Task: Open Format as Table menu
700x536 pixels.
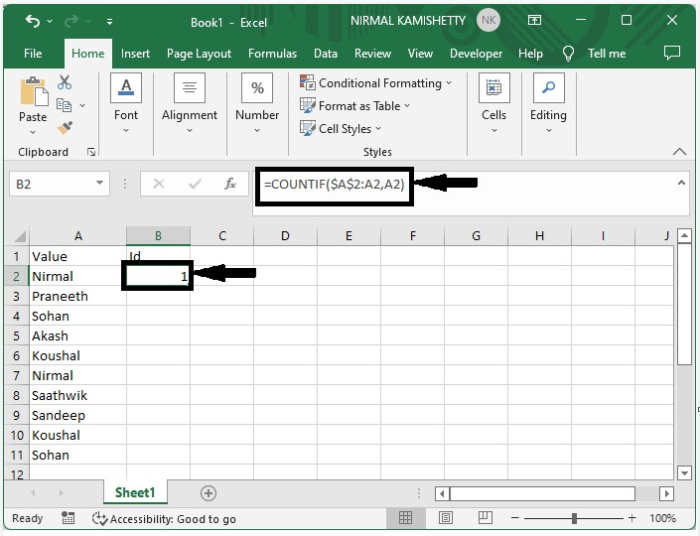Action: [x=355, y=106]
